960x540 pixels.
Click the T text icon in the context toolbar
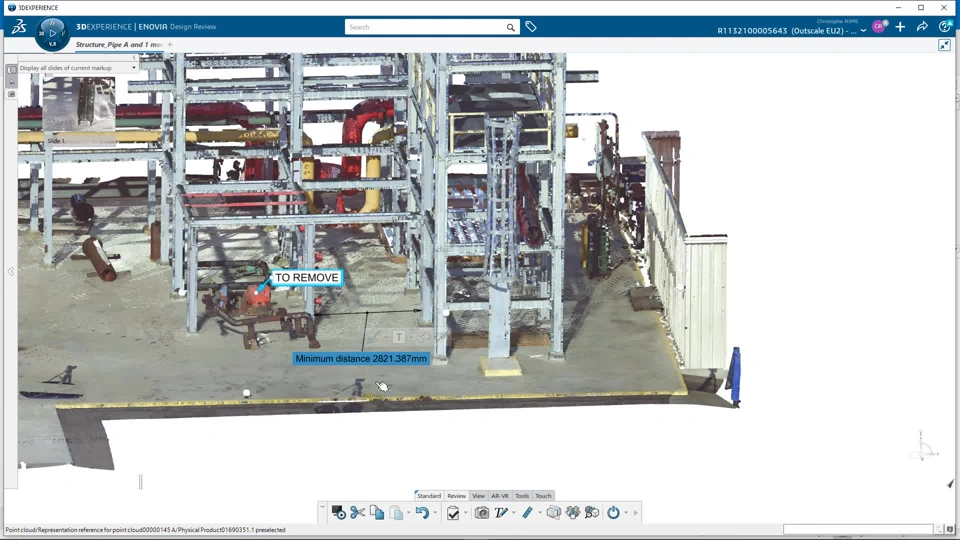coord(399,337)
